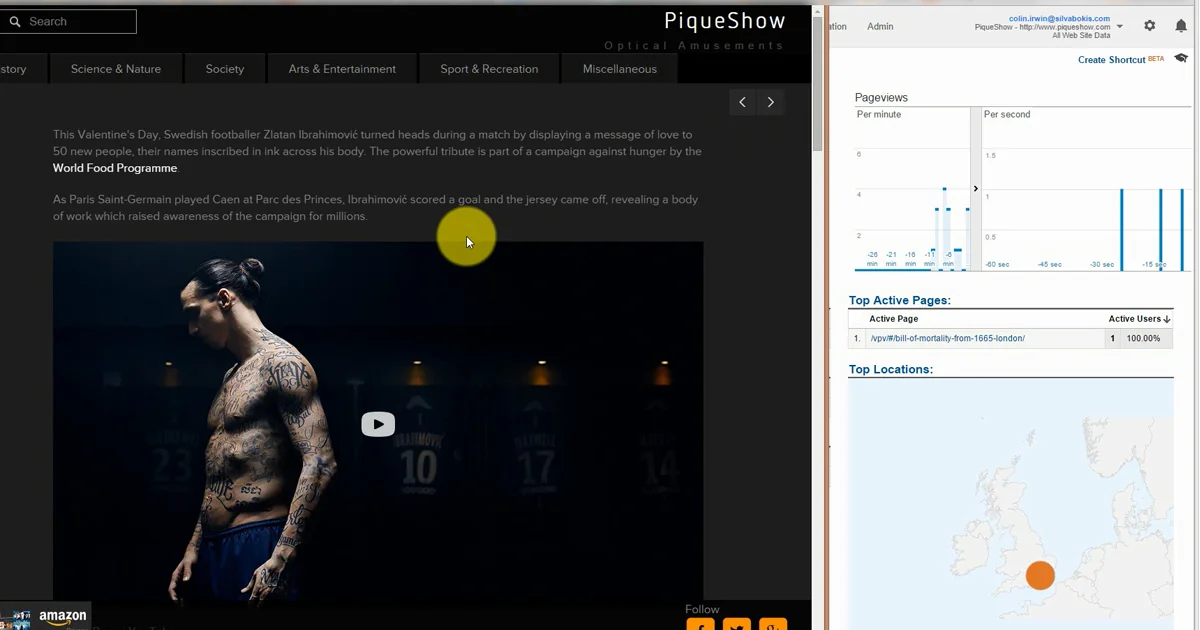Open the account selector dropdown arrow
The width and height of the screenshot is (1200, 630).
tap(1120, 27)
